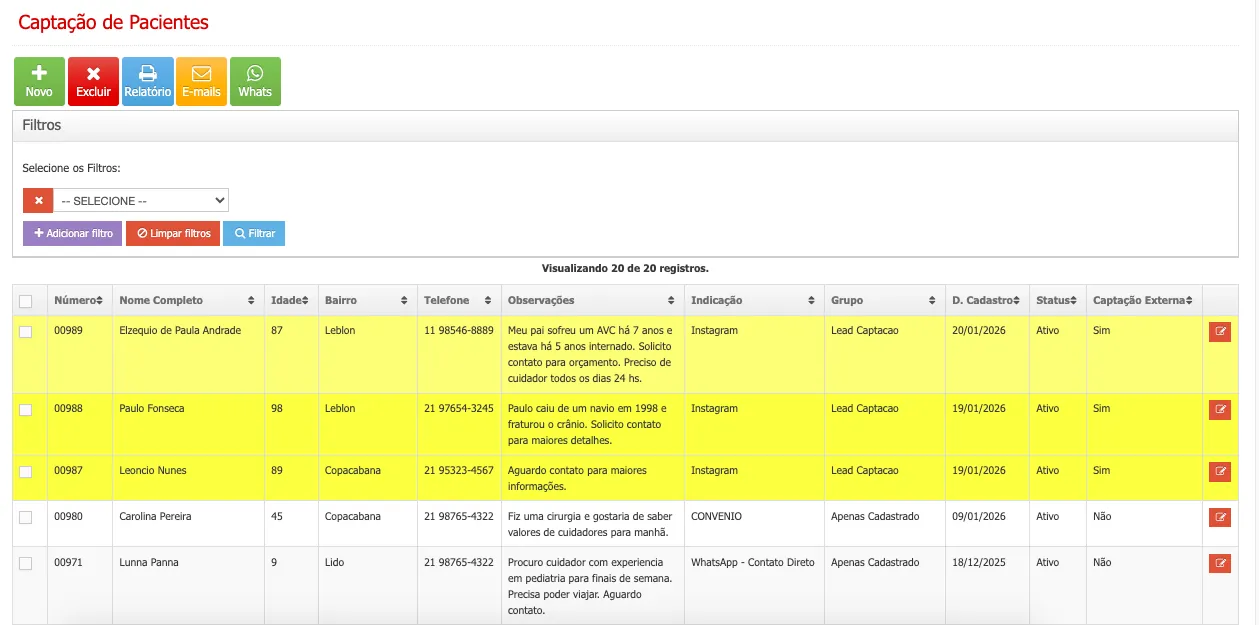This screenshot has width=1259, height=625.
Task: Click registration date 09/01/2026
Action: pos(977,516)
